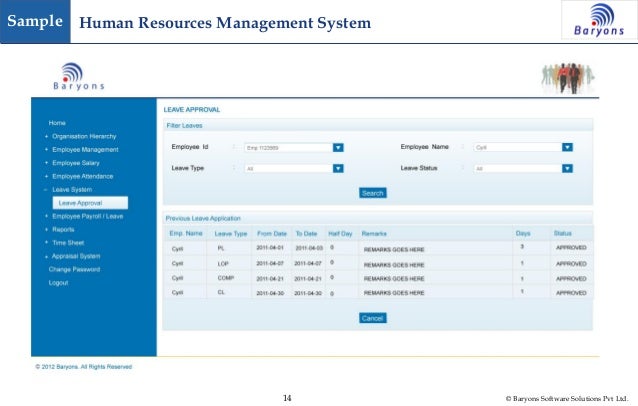This screenshot has width=638, height=406.
Task: Click APPROVED status in CL row
Action: pyautogui.click(x=571, y=292)
